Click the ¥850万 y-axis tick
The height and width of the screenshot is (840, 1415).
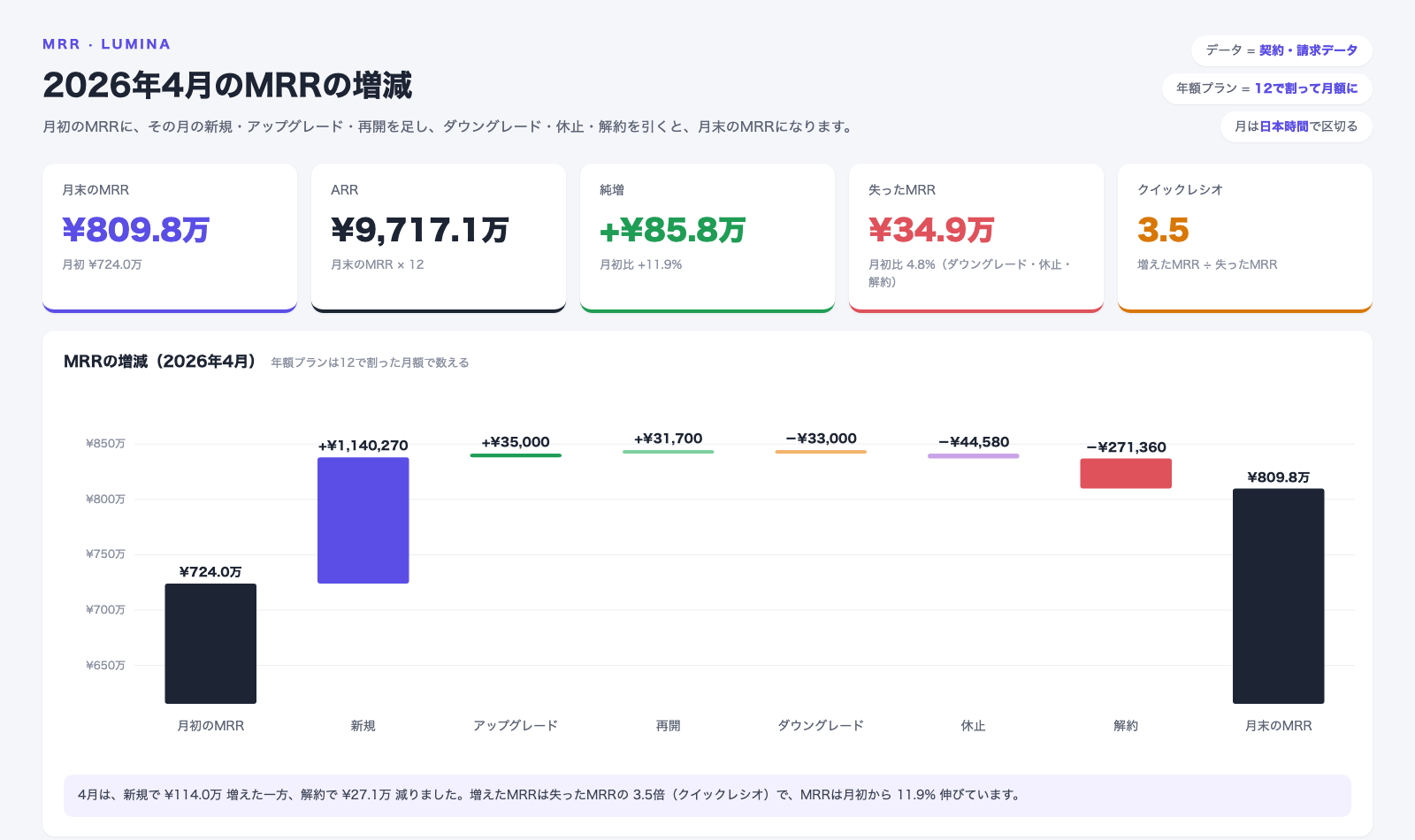click(x=105, y=444)
